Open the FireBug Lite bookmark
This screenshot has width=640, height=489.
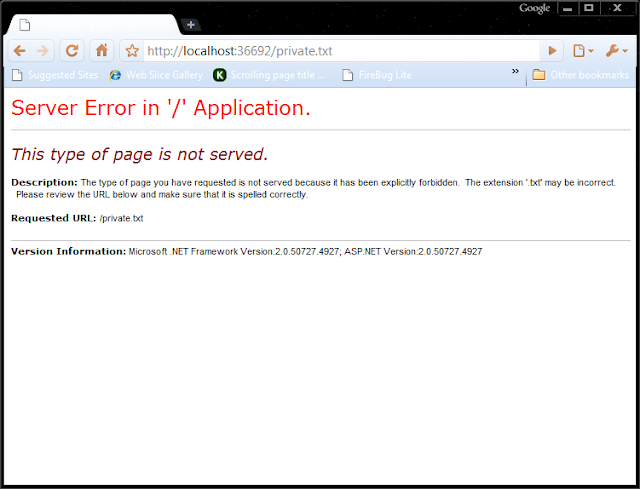[x=377, y=75]
